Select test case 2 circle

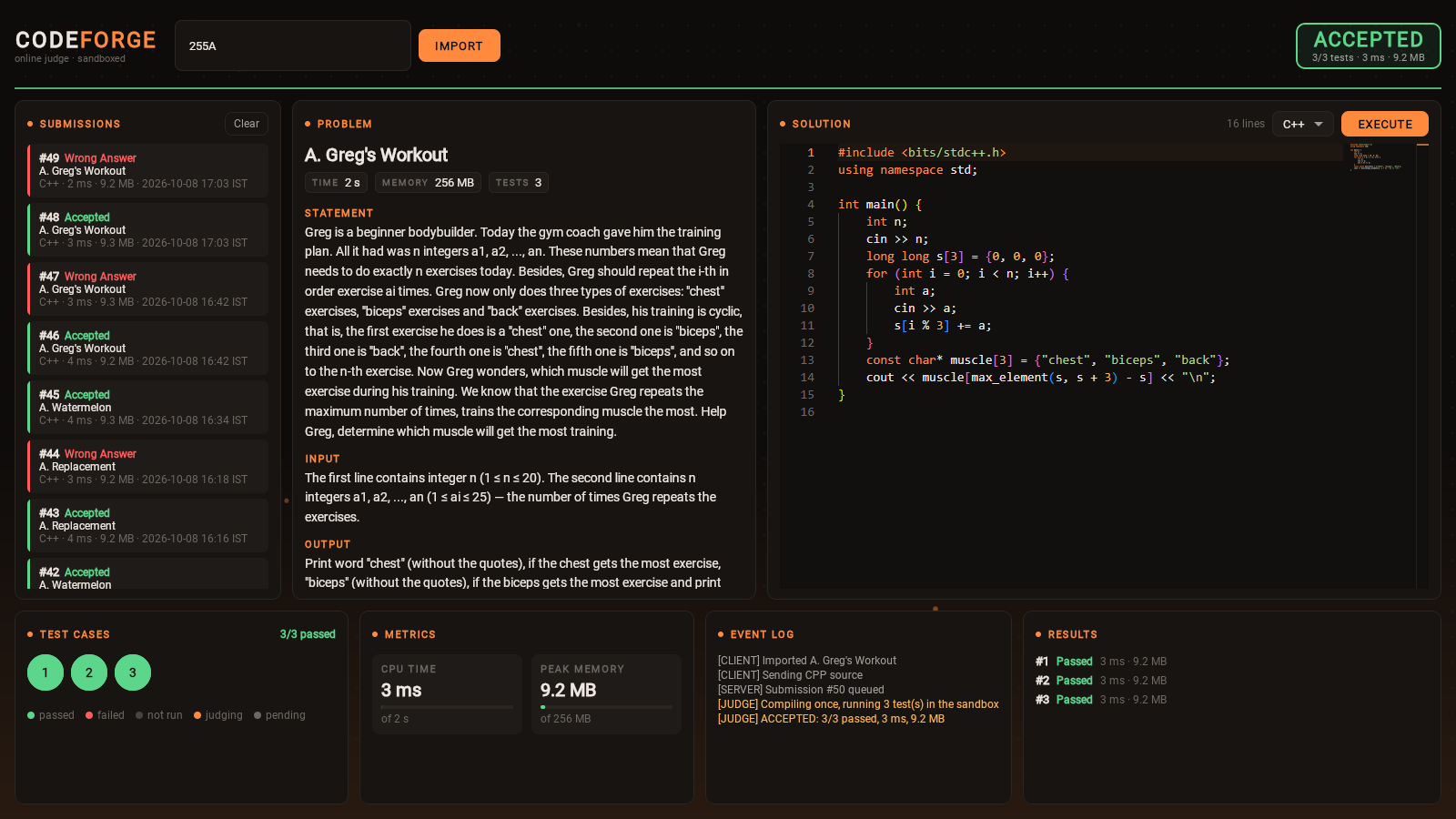point(89,672)
